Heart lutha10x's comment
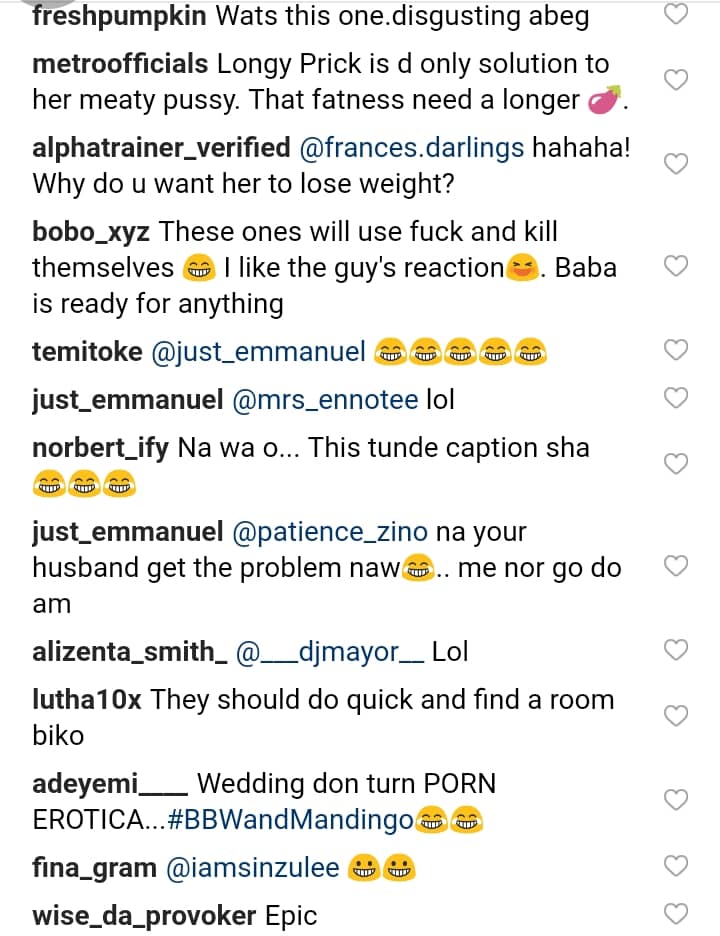720x936 pixels. tap(677, 716)
